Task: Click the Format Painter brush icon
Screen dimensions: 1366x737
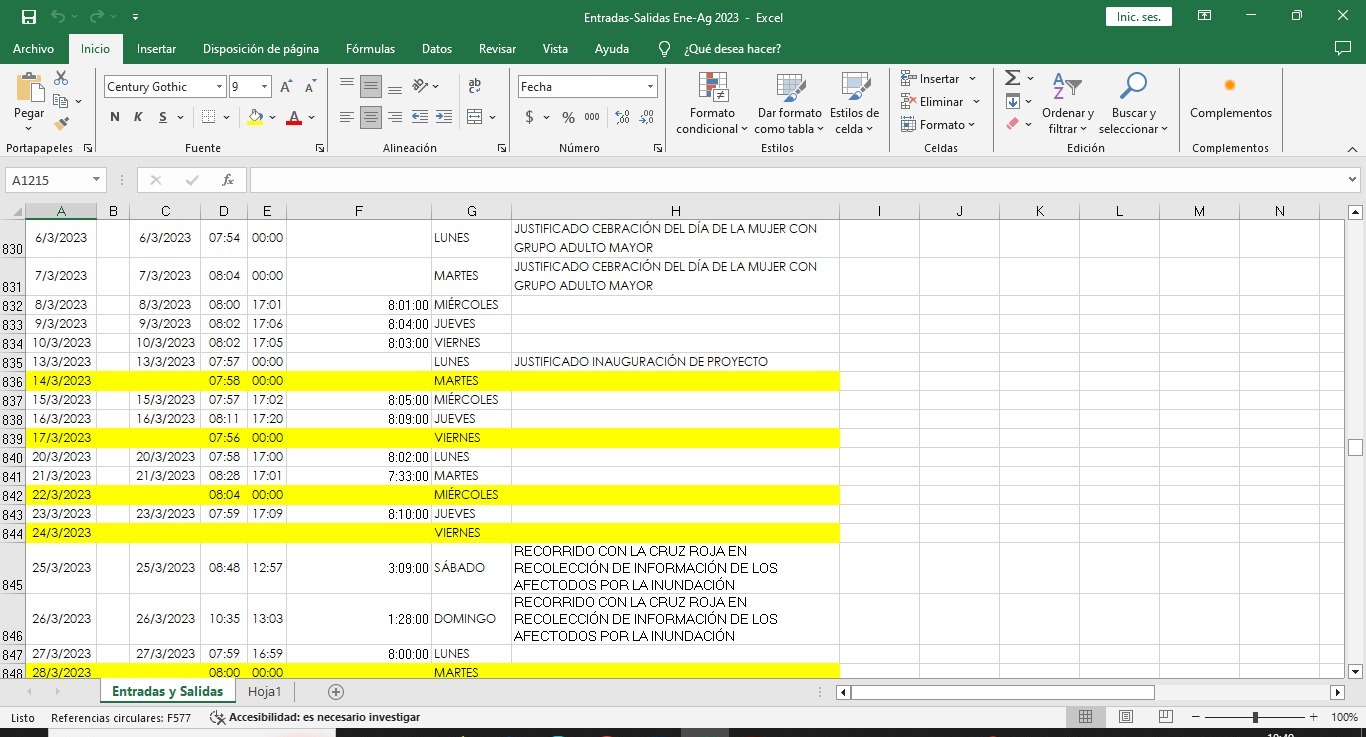Action: point(61,124)
